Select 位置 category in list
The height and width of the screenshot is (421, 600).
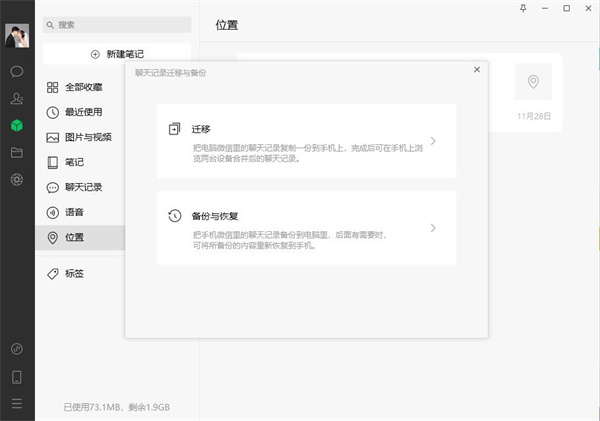click(x=80, y=237)
